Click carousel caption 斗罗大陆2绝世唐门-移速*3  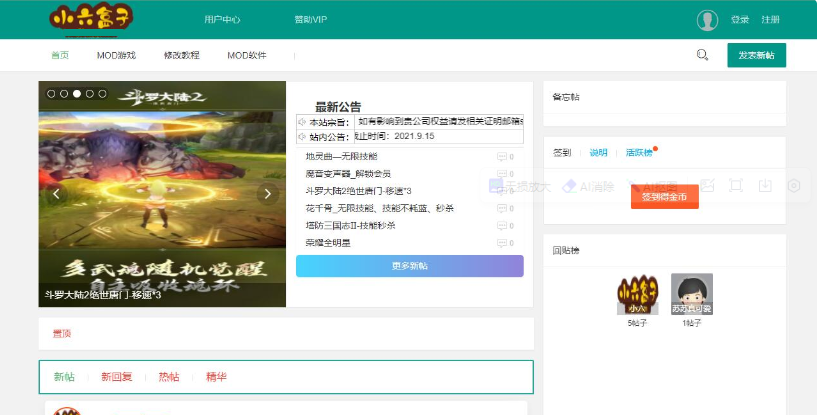coord(103,295)
